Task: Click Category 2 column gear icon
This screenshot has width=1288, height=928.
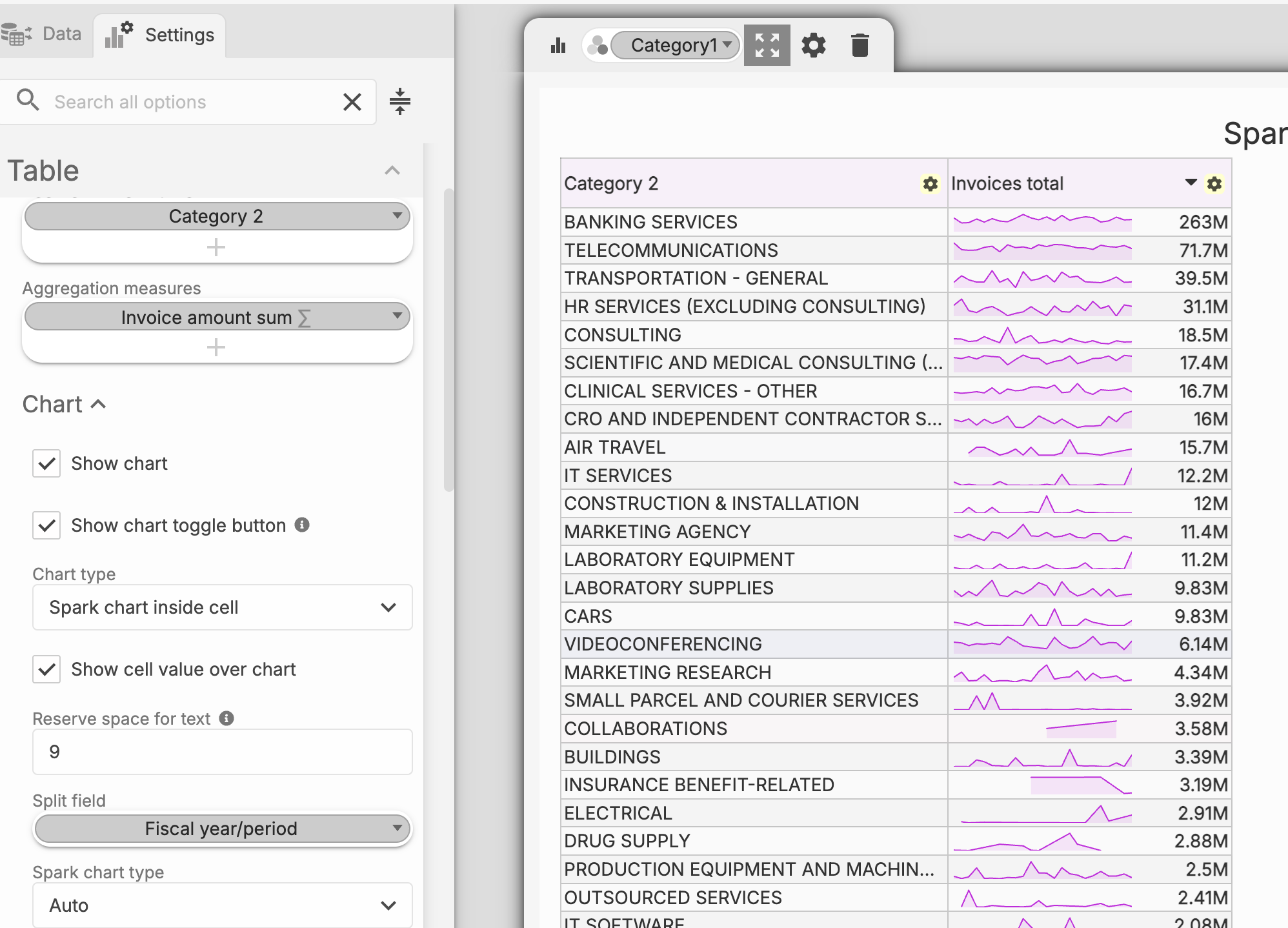Action: click(930, 184)
